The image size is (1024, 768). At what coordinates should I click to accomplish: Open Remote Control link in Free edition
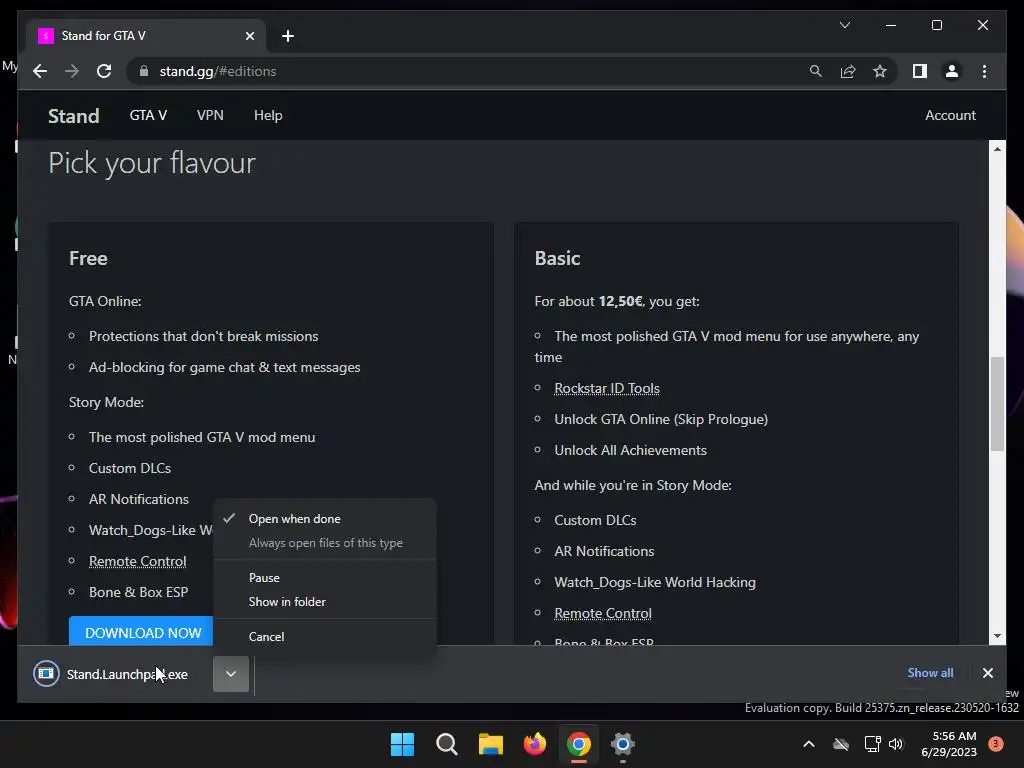[138, 561]
